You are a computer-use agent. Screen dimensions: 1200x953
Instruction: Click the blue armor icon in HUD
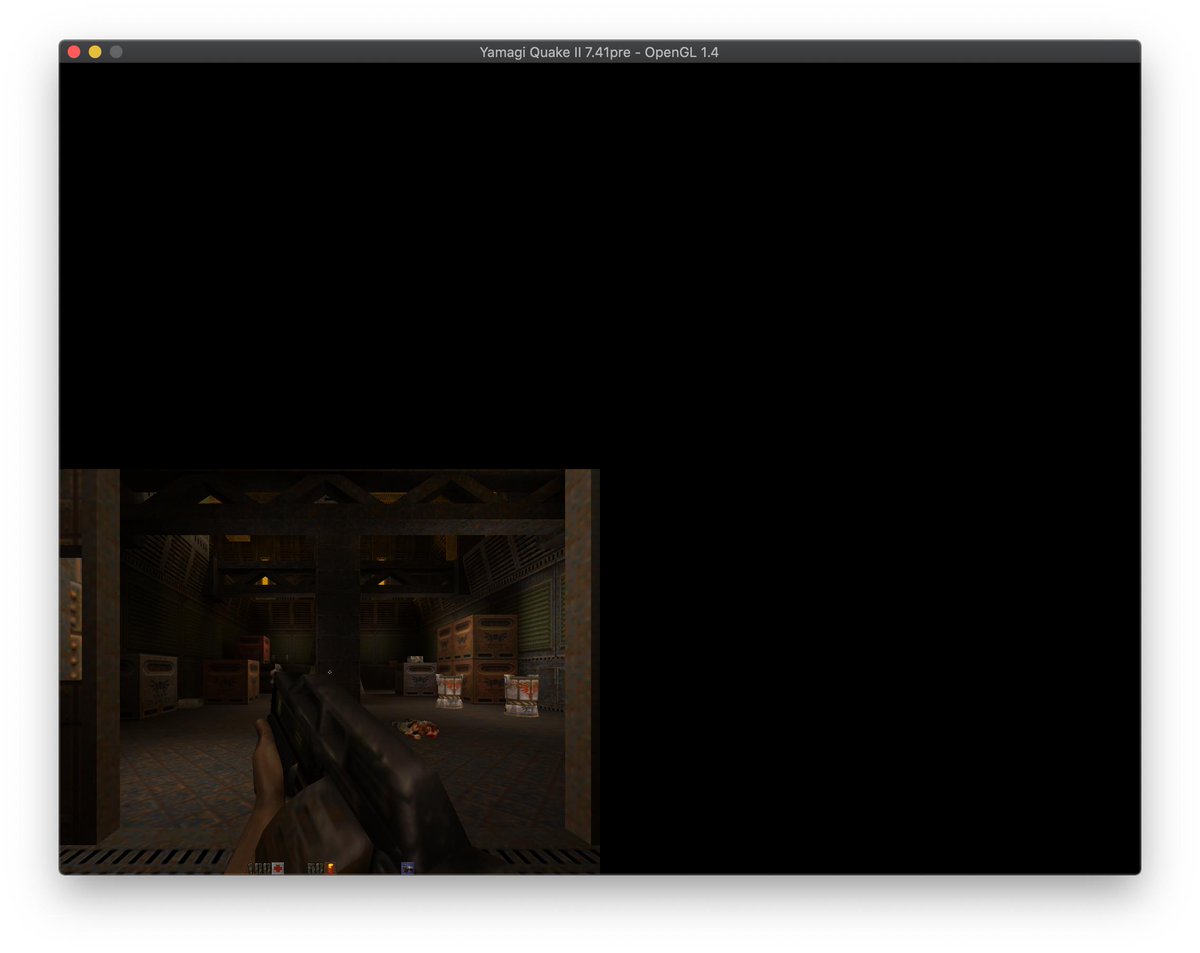tap(407, 868)
